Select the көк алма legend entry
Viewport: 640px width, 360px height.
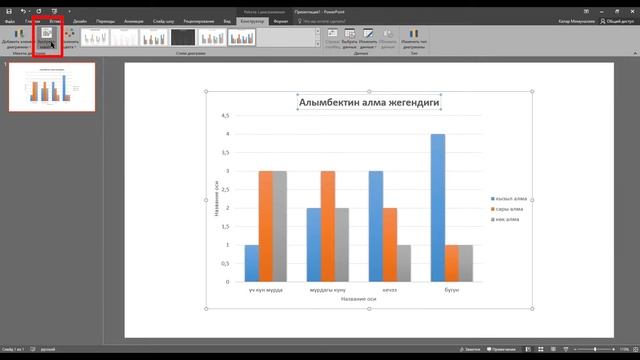[505, 219]
